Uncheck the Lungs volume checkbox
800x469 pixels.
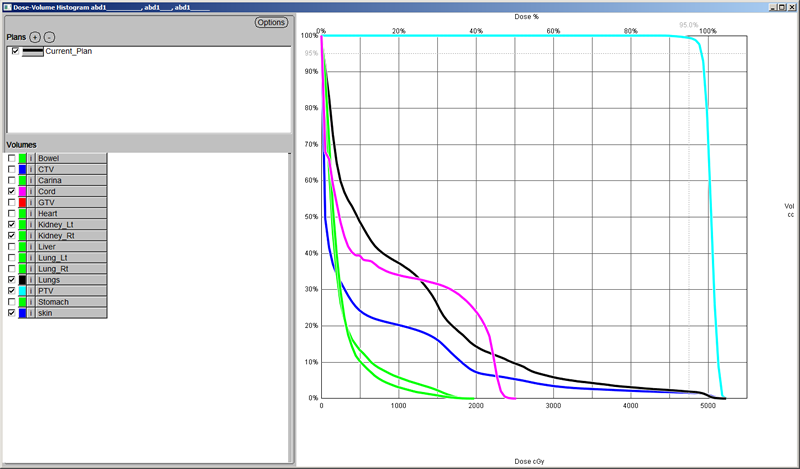[12, 280]
